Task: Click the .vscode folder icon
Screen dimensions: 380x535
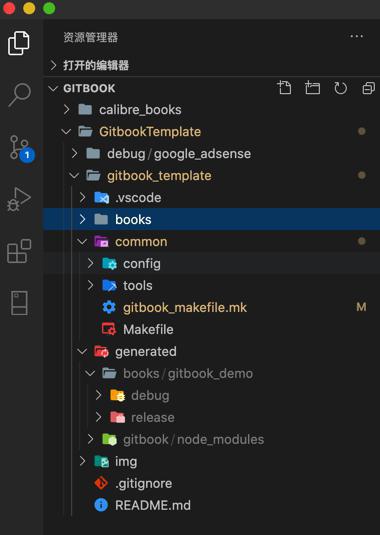Action: (x=102, y=198)
